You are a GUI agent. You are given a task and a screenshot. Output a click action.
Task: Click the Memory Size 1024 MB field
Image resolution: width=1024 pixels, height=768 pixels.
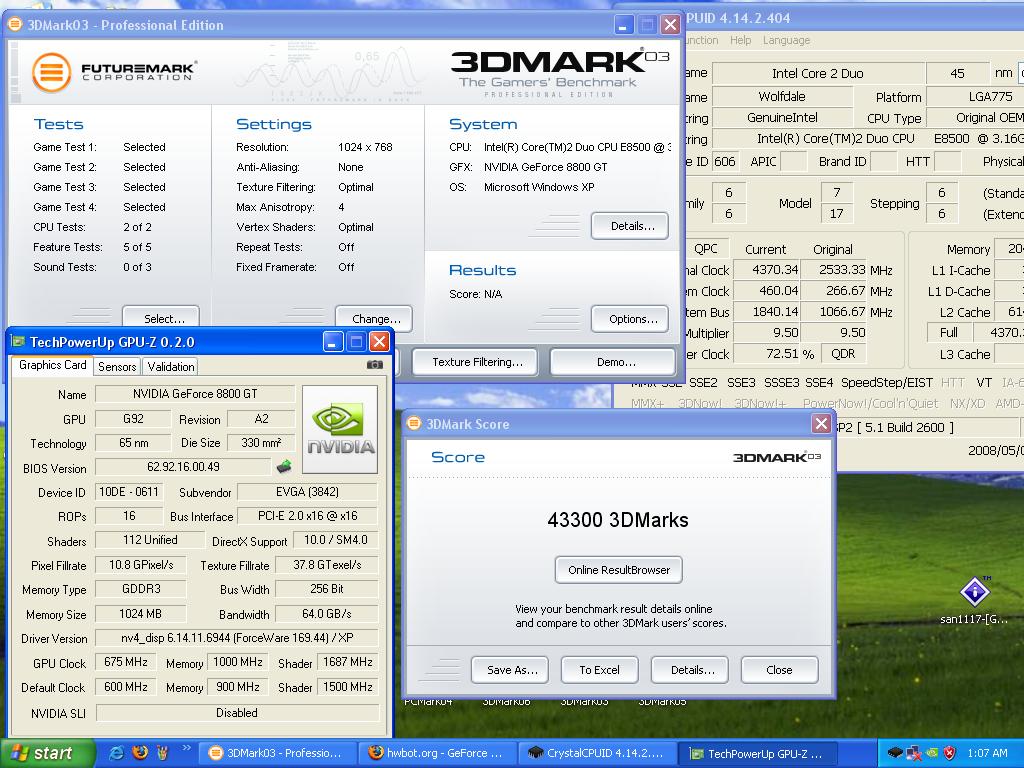(x=140, y=614)
